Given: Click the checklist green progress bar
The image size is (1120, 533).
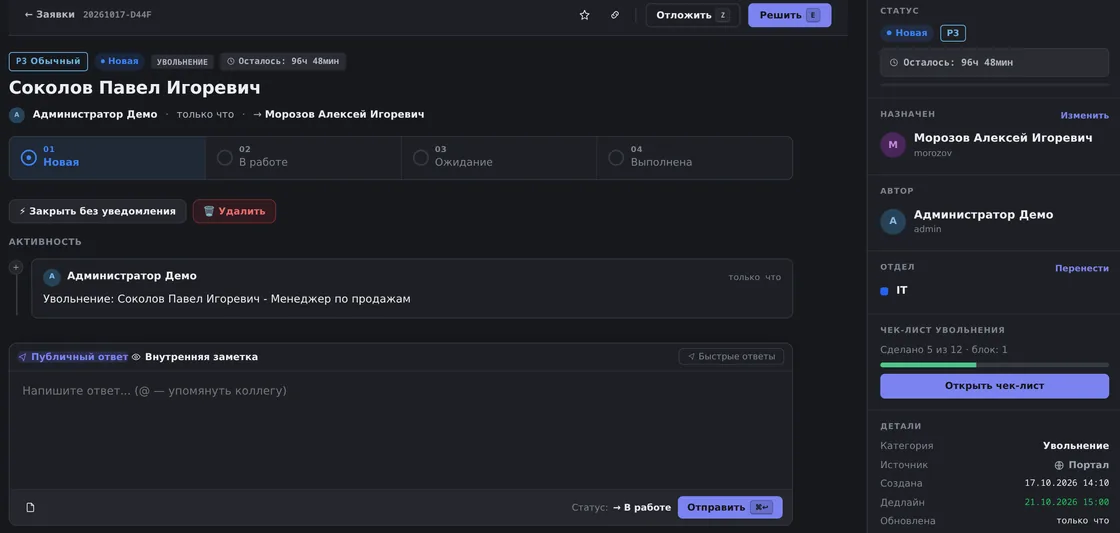Looking at the screenshot, I should pos(994,365).
